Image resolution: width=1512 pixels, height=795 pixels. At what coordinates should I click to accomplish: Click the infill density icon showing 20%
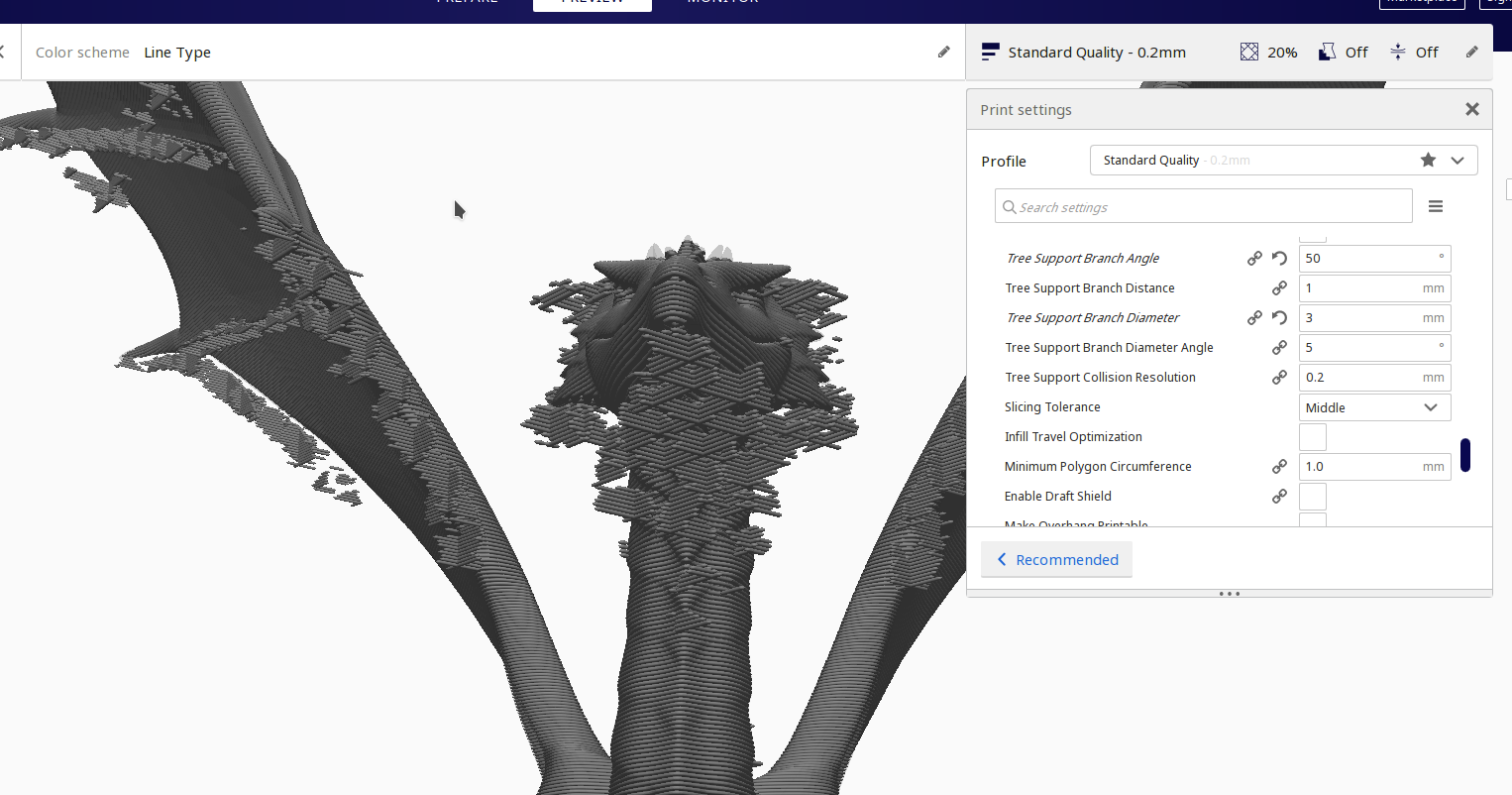pos(1249,52)
